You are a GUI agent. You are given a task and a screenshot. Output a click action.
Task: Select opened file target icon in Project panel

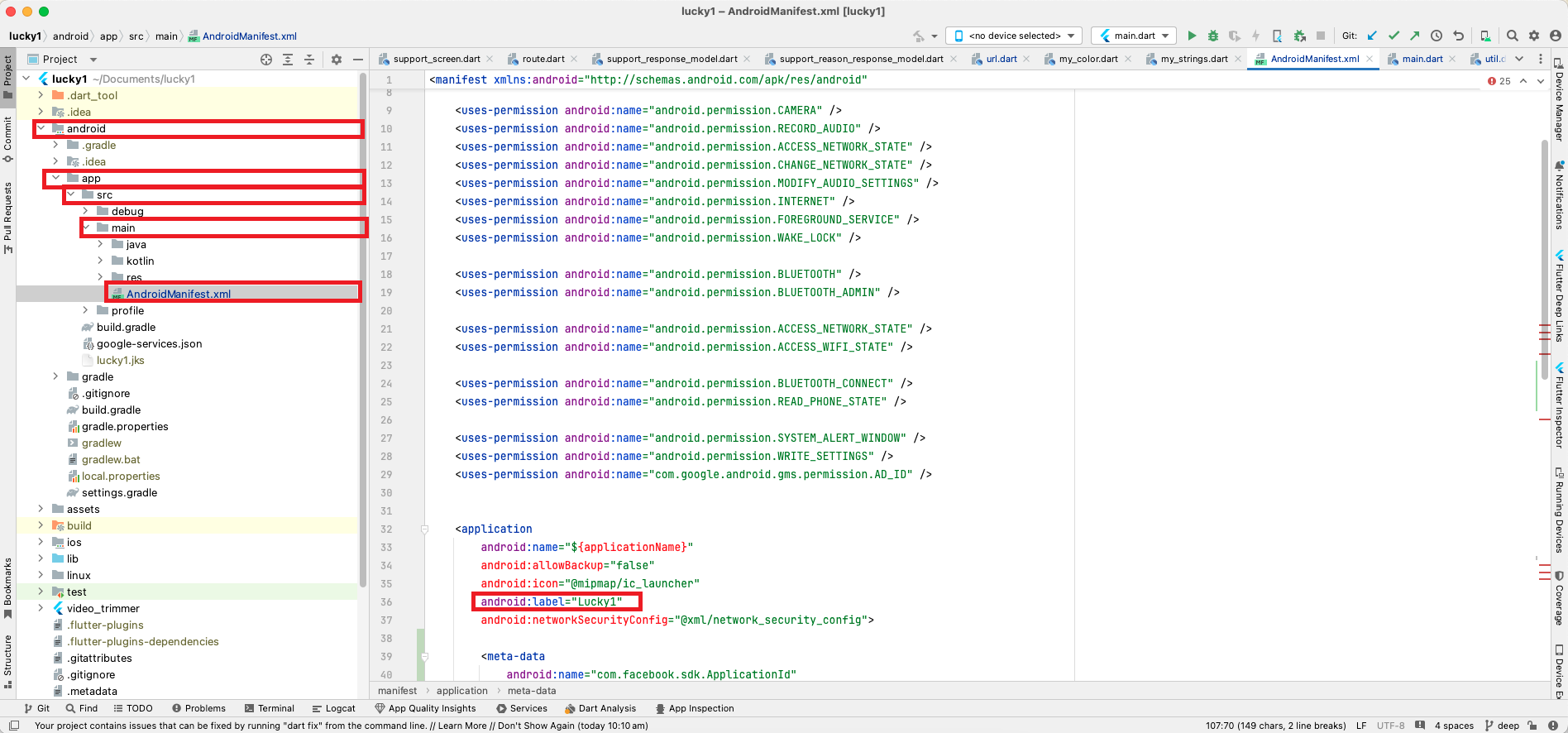pyautogui.click(x=266, y=60)
